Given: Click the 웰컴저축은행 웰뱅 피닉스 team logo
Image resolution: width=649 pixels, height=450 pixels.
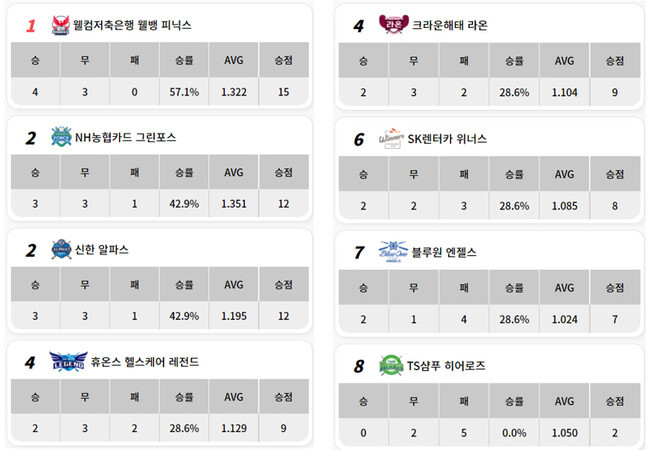Looking at the screenshot, I should coord(60,24).
